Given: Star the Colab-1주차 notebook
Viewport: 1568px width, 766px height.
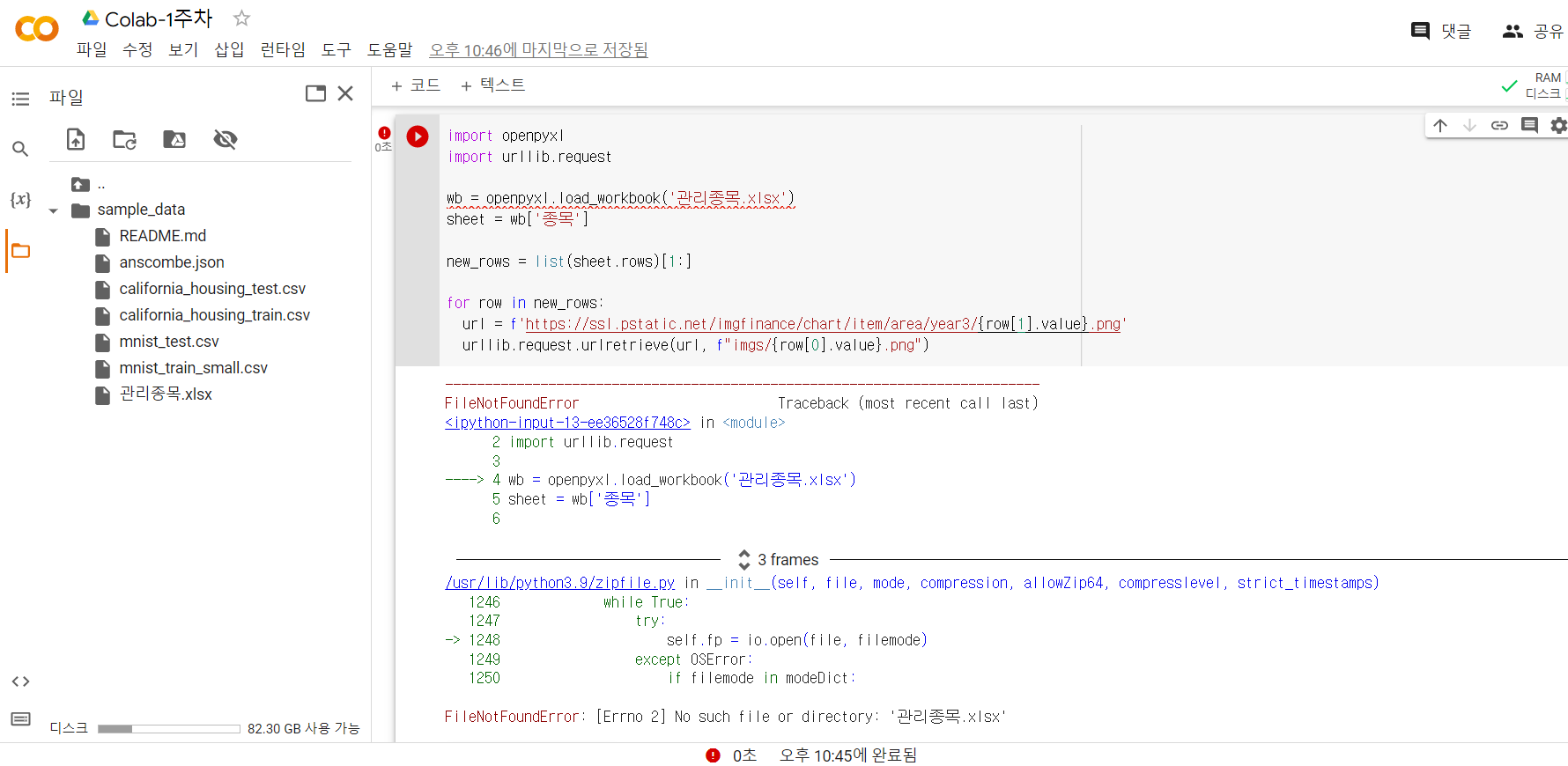Looking at the screenshot, I should tap(241, 18).
